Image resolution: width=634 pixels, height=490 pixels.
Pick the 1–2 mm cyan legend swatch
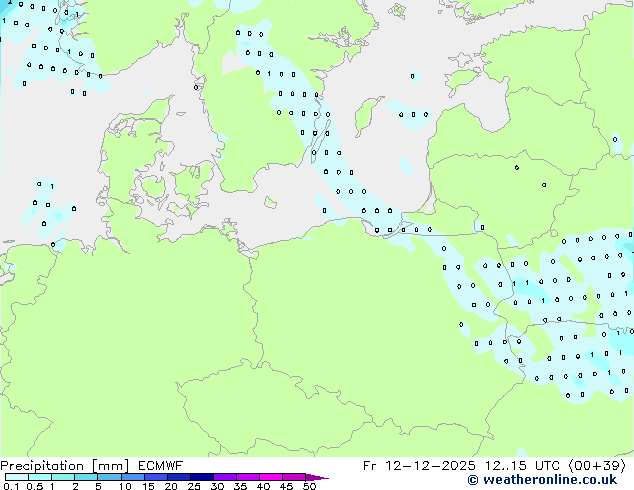click(x=63, y=477)
